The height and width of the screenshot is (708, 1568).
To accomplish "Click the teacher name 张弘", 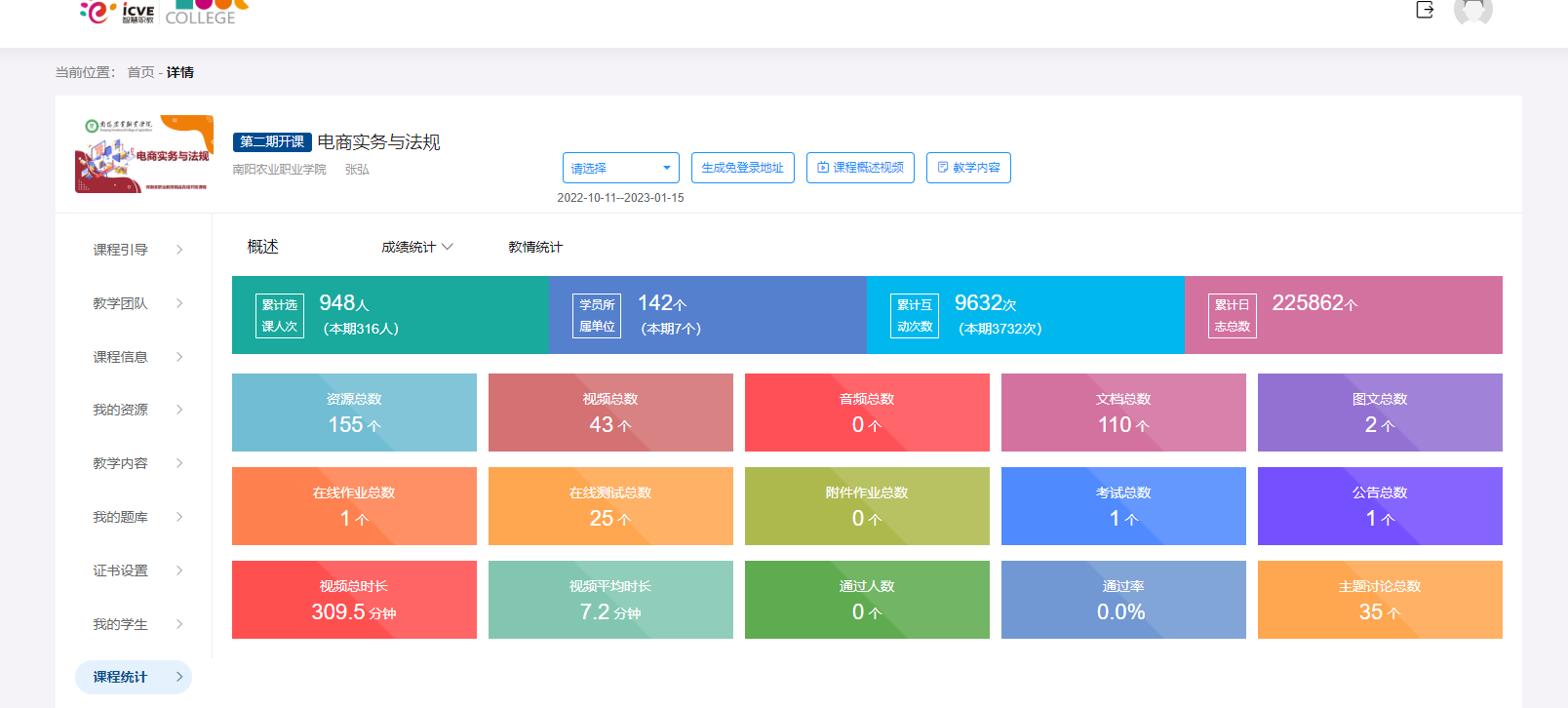I will click(x=357, y=170).
